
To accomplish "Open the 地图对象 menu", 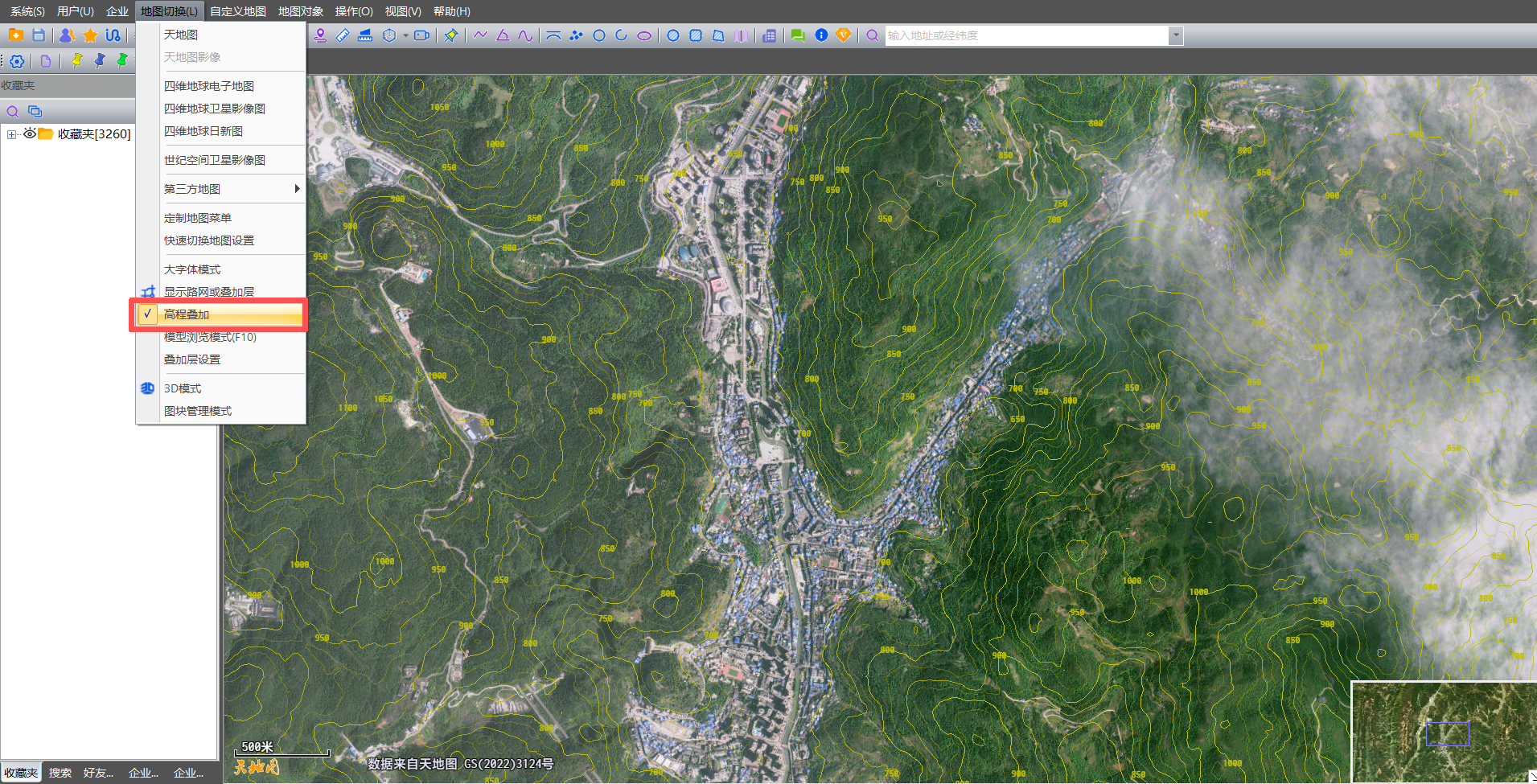I will tap(301, 11).
